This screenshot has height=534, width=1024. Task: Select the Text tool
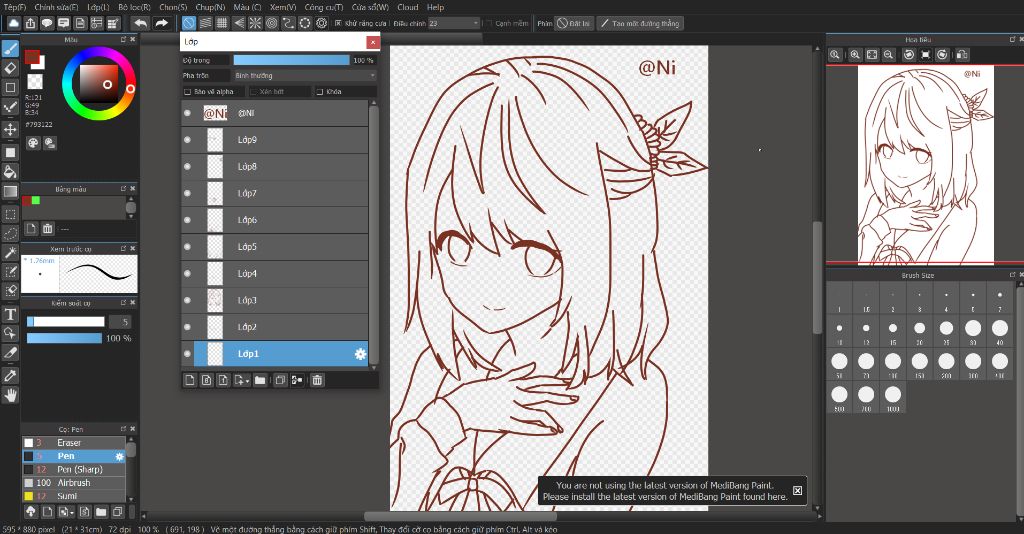[x=10, y=314]
